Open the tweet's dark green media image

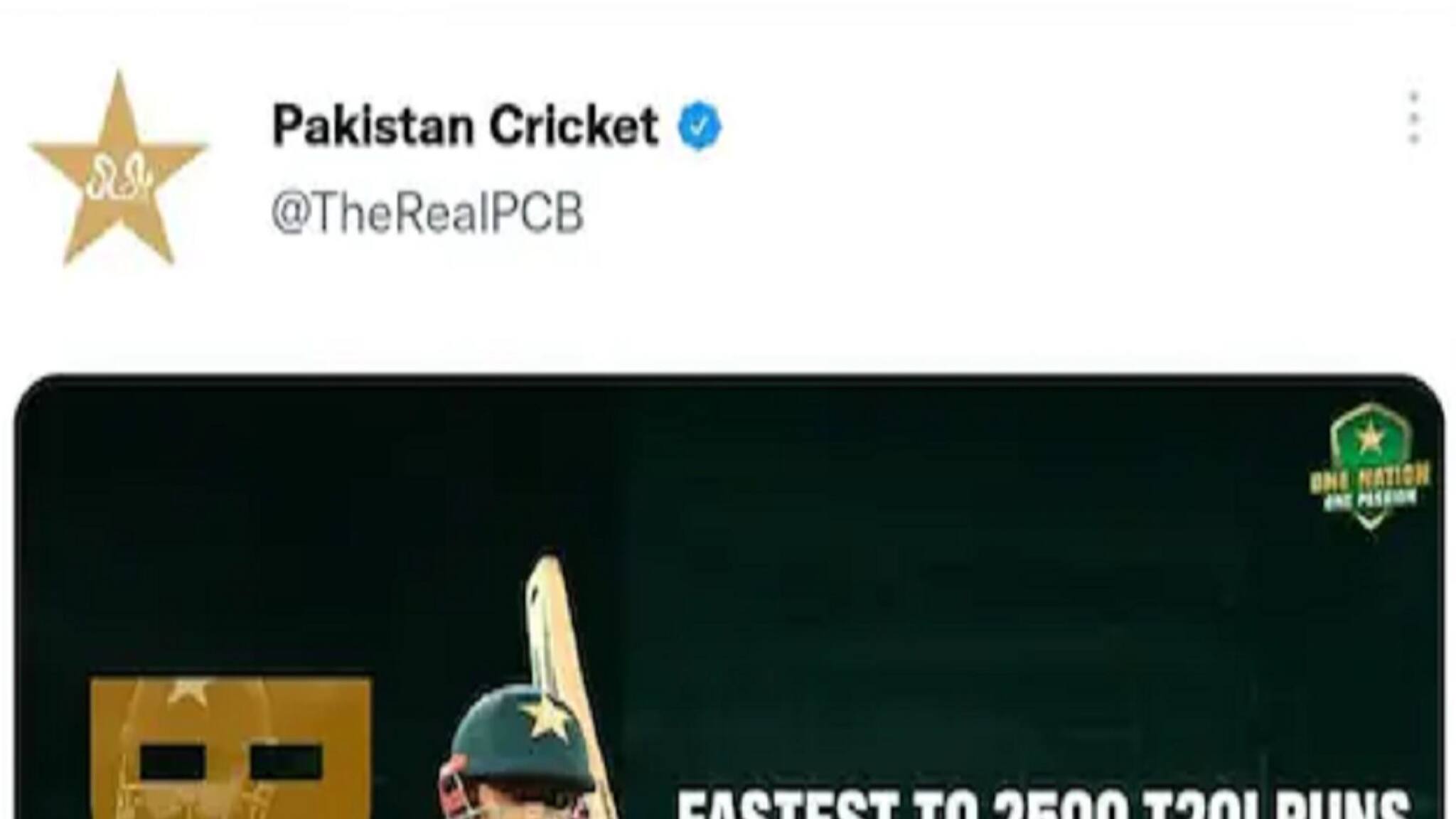click(x=729, y=596)
